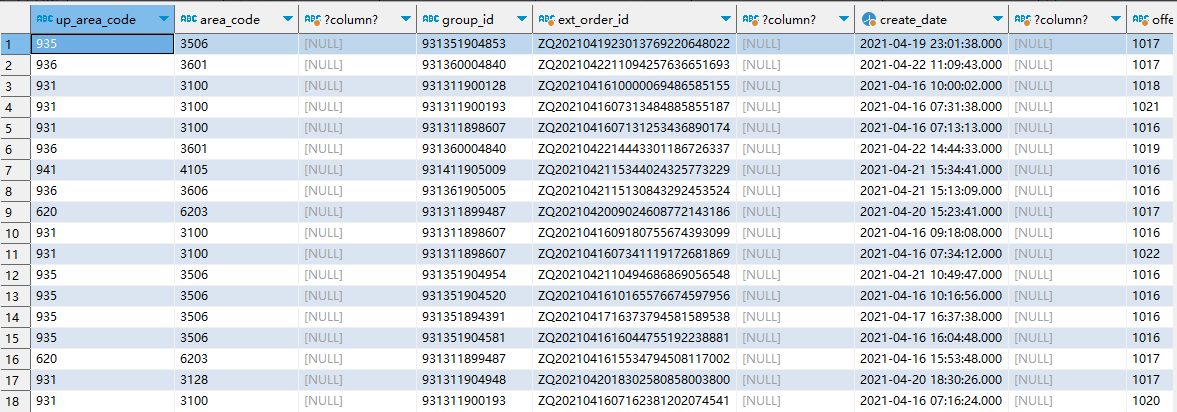1177x412 pixels.
Task: Select row number 18 header
Action: [x=15, y=401]
